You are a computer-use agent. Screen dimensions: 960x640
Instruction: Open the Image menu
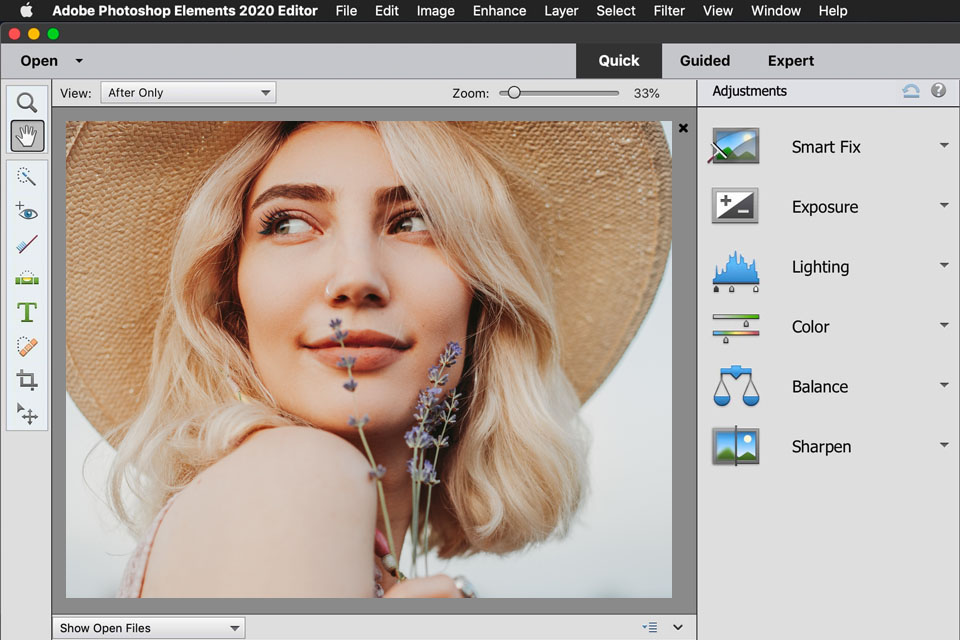435,10
